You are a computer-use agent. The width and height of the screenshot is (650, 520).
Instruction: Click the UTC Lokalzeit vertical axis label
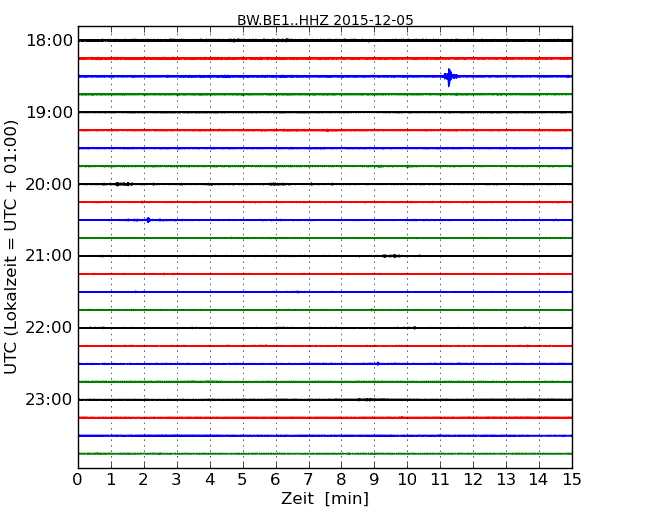click(x=11, y=247)
